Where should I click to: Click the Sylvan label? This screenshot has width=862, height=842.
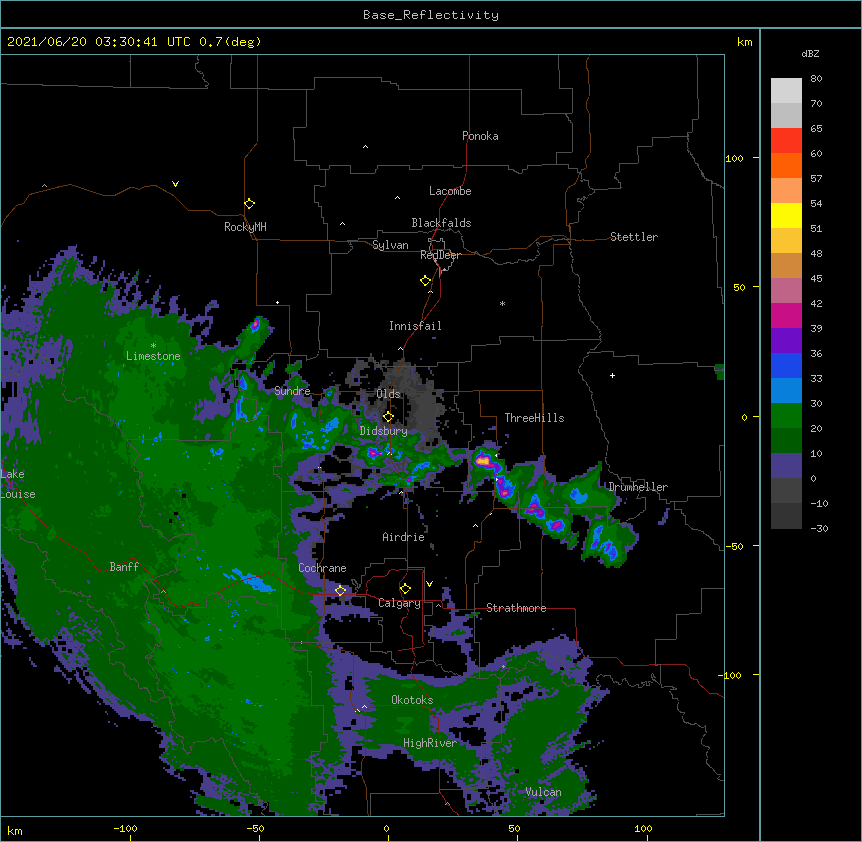click(x=390, y=245)
